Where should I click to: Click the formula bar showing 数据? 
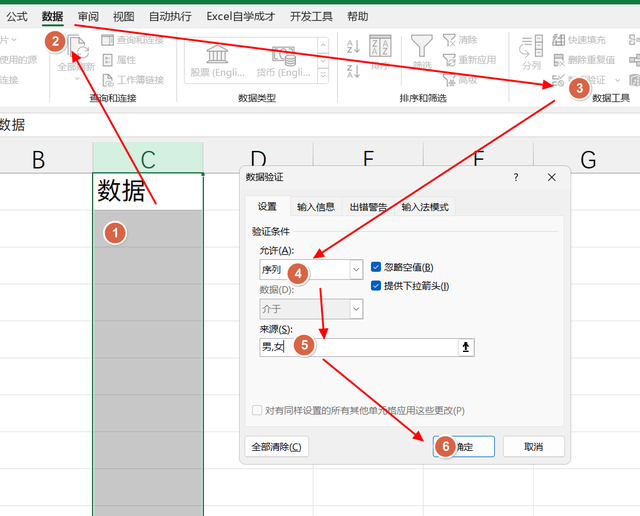coord(320,125)
